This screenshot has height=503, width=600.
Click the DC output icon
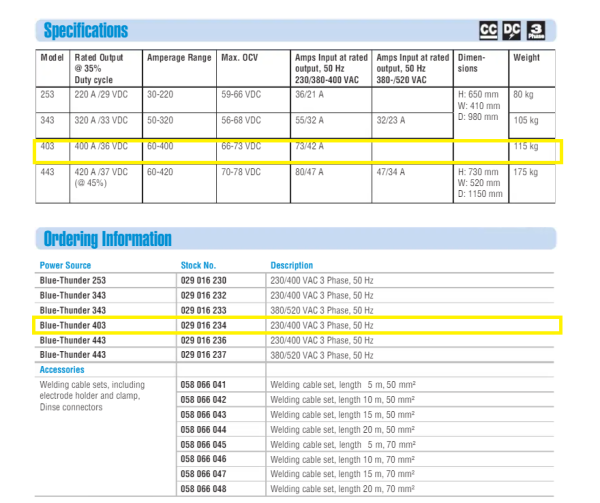[x=512, y=30]
